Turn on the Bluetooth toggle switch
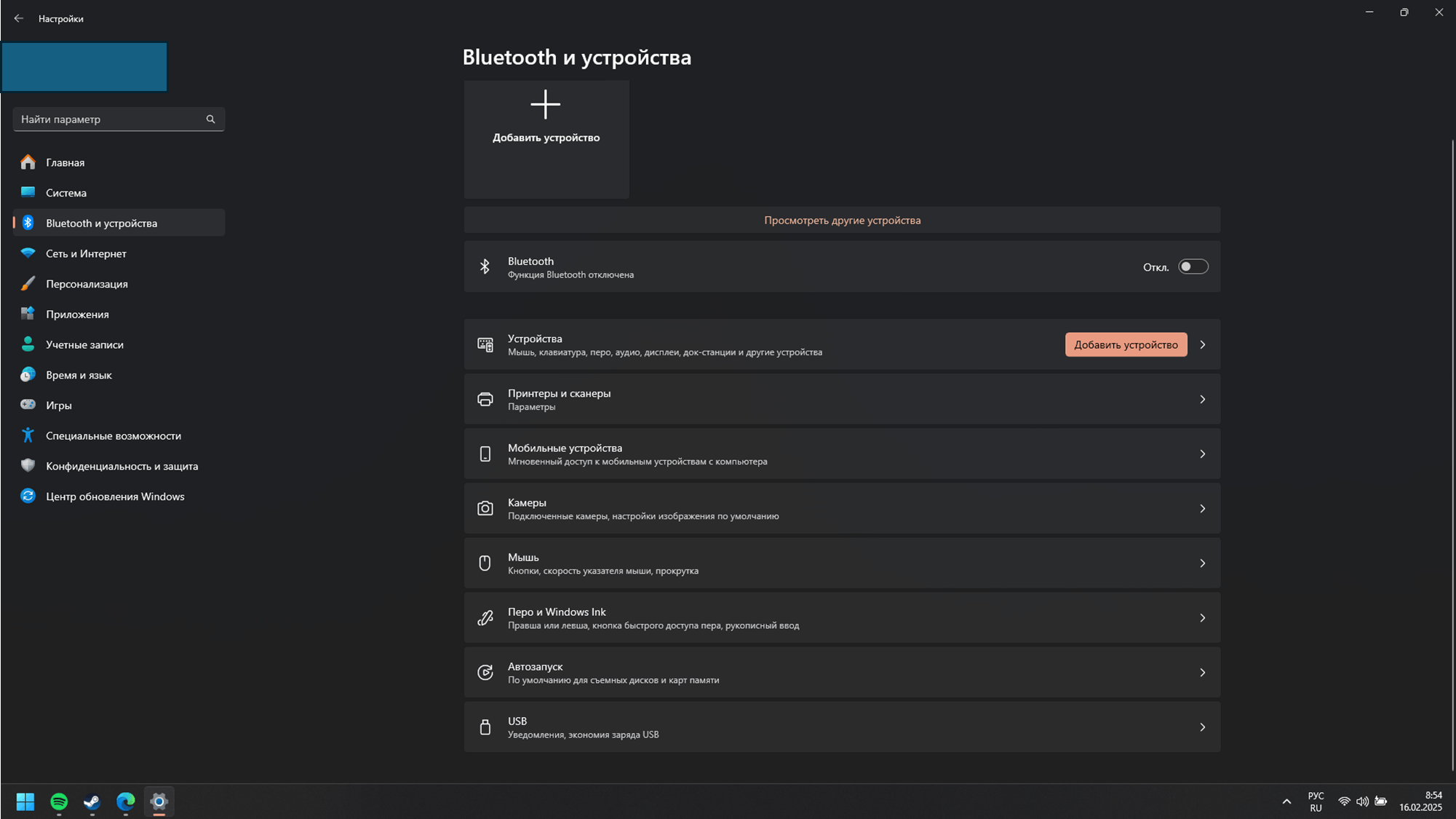 pos(1193,266)
